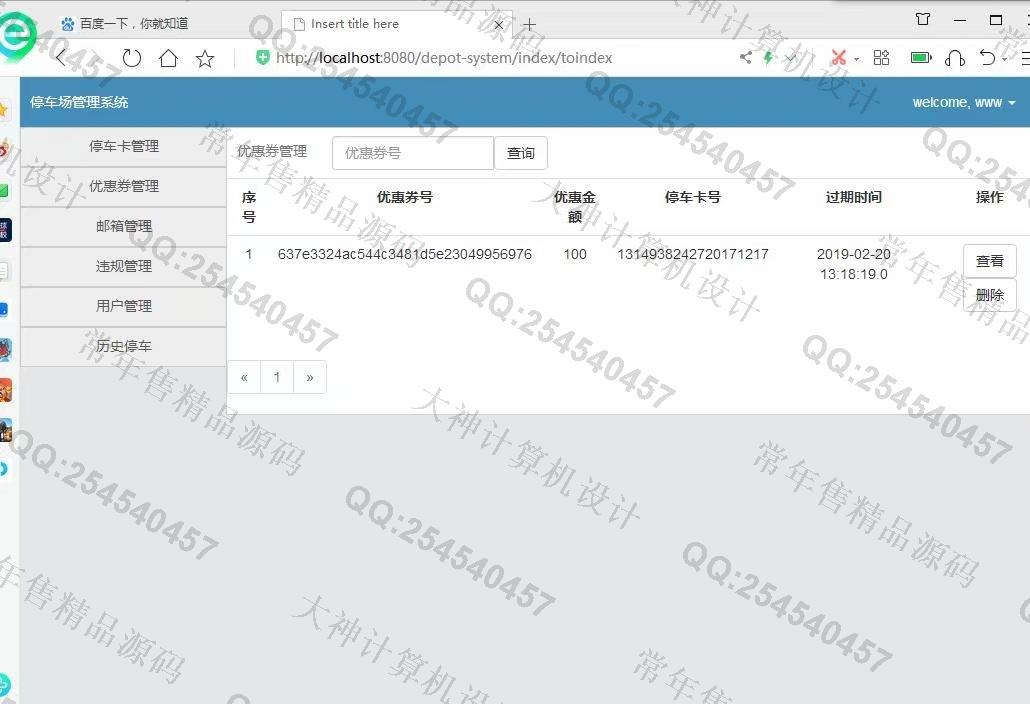The width and height of the screenshot is (1030, 704).
Task: Go to the browser home page icon
Action: (x=168, y=58)
